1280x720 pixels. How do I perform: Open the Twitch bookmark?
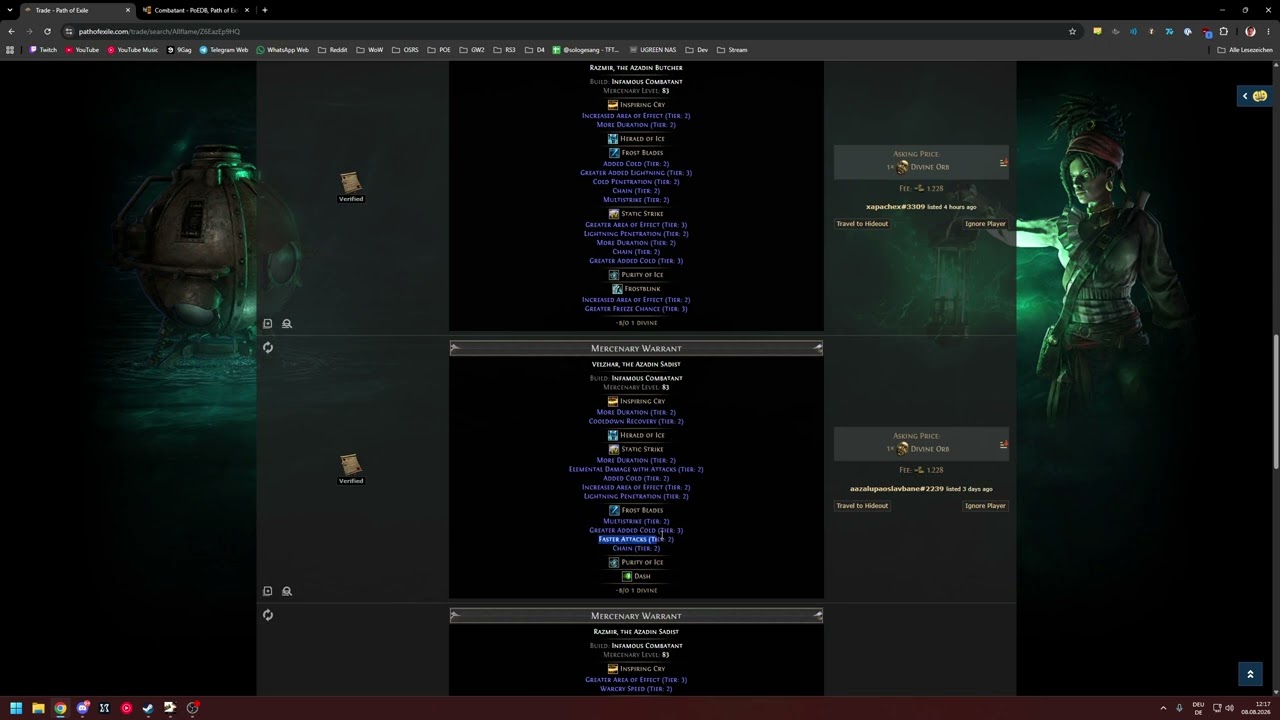(43, 49)
